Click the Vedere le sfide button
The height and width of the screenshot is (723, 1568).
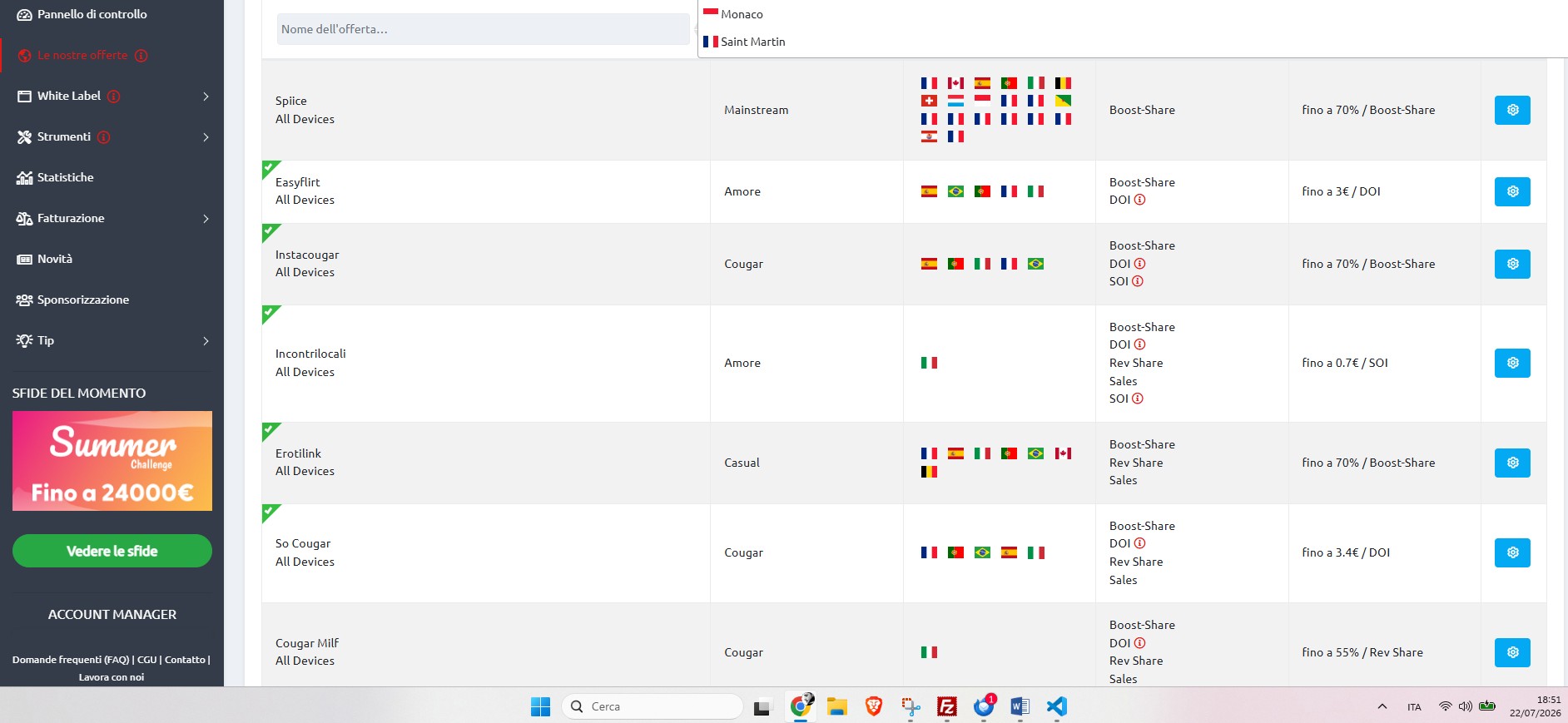112,551
